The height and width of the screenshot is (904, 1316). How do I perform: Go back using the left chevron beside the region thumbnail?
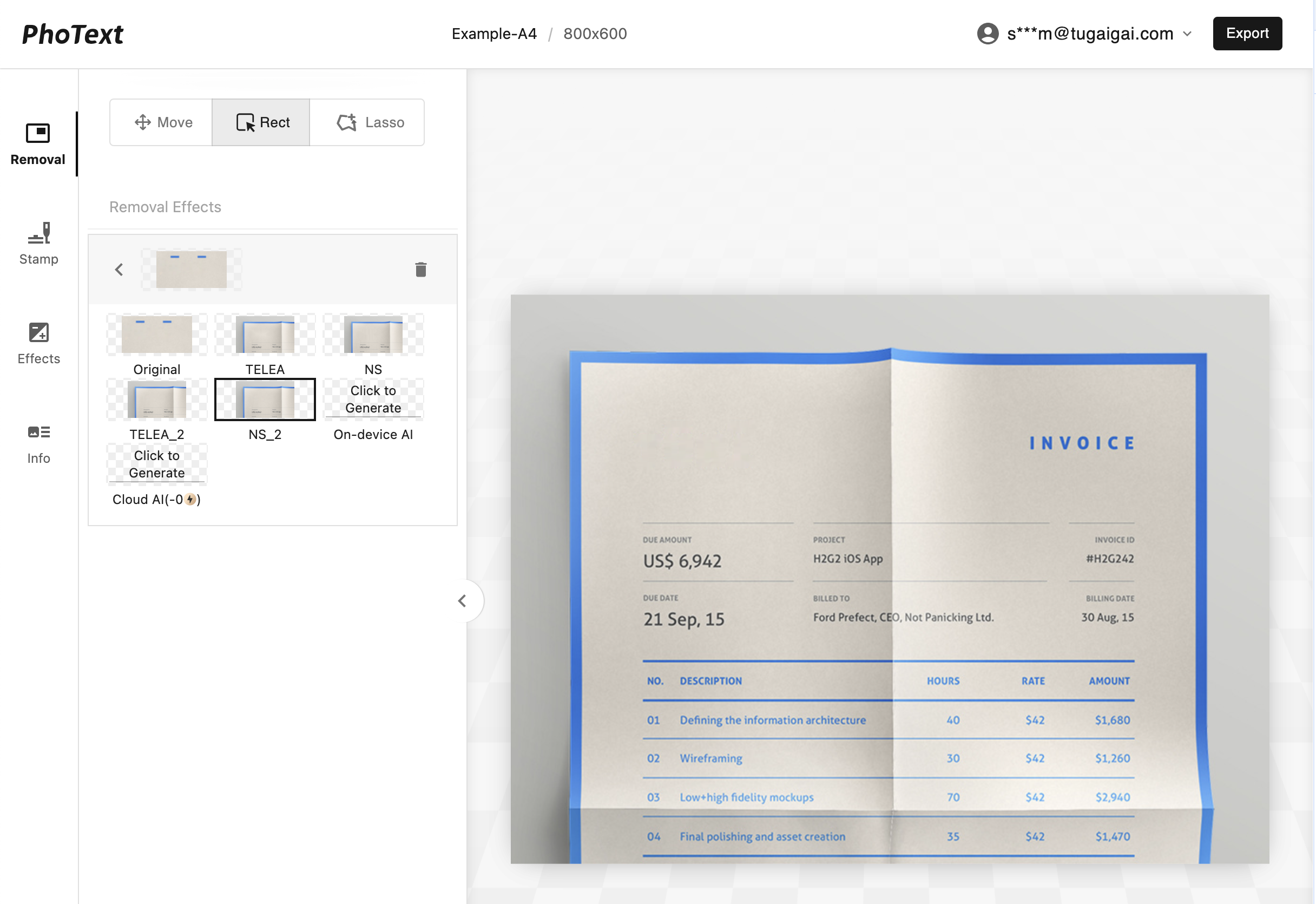point(119,270)
